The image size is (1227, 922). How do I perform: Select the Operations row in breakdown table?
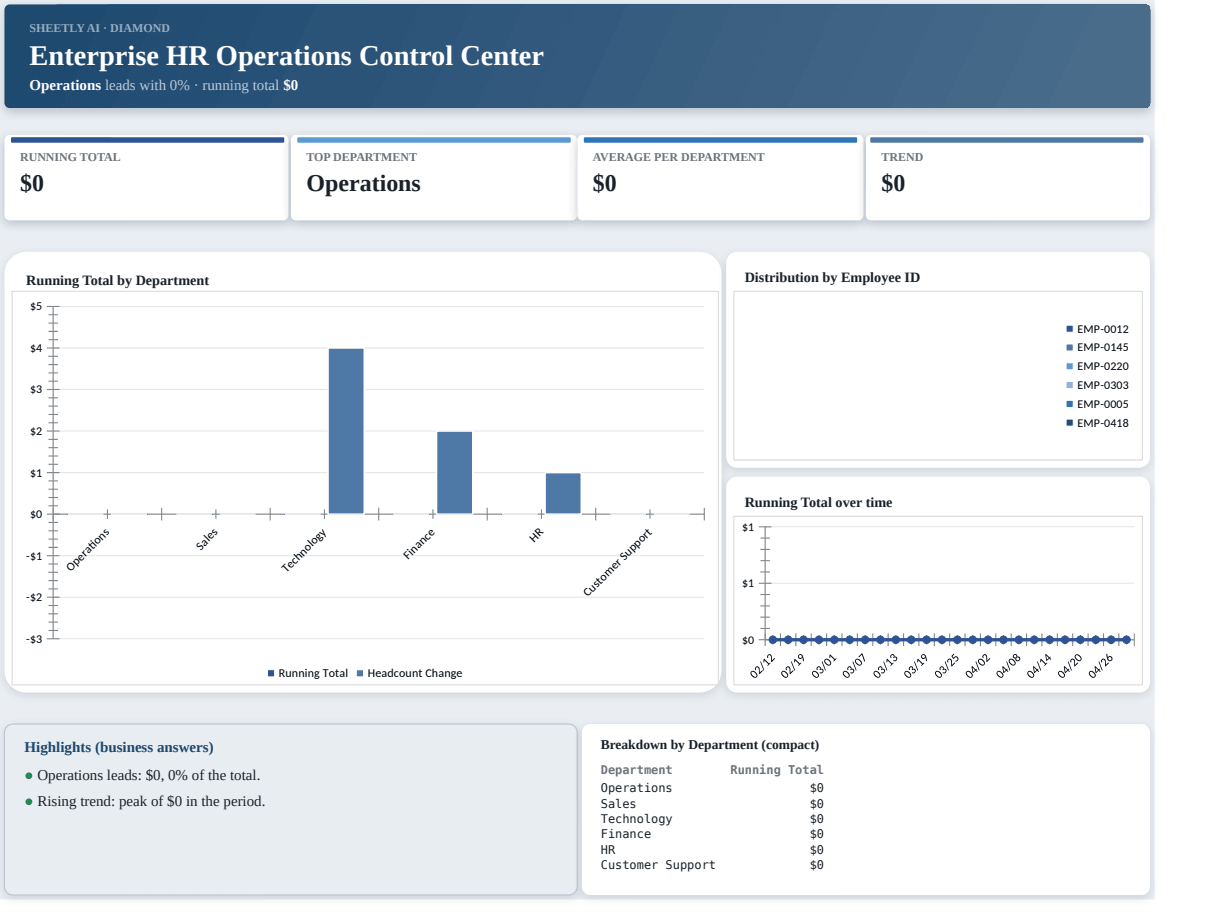pos(712,788)
